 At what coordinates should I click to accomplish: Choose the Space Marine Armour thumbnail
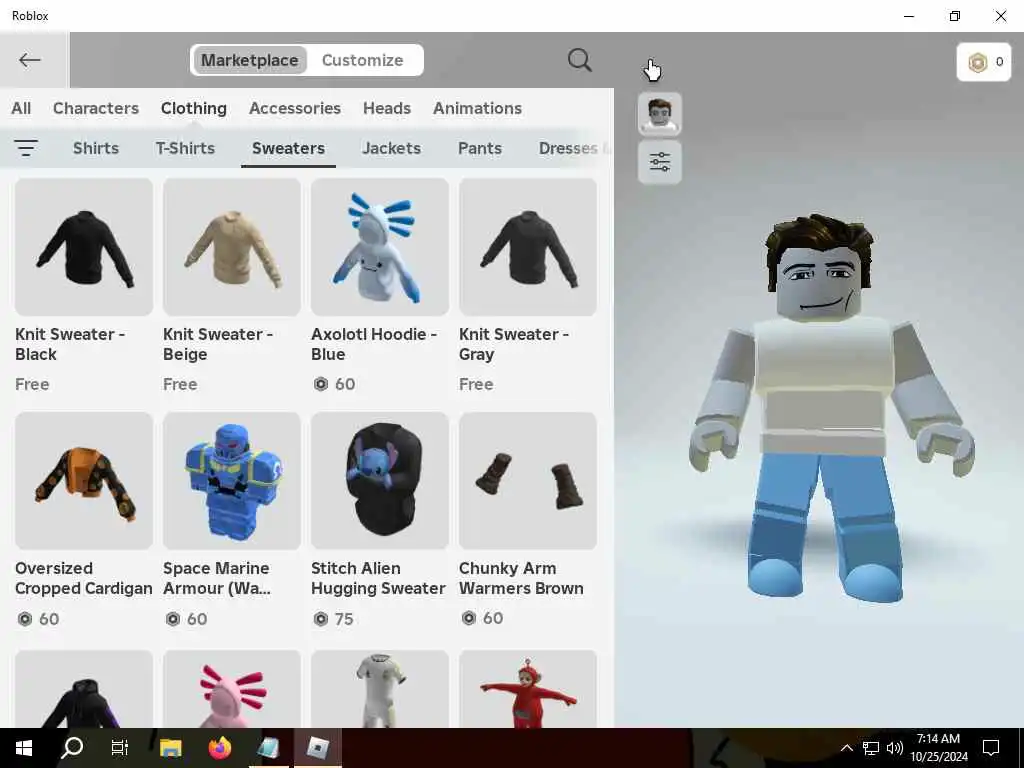(x=232, y=481)
